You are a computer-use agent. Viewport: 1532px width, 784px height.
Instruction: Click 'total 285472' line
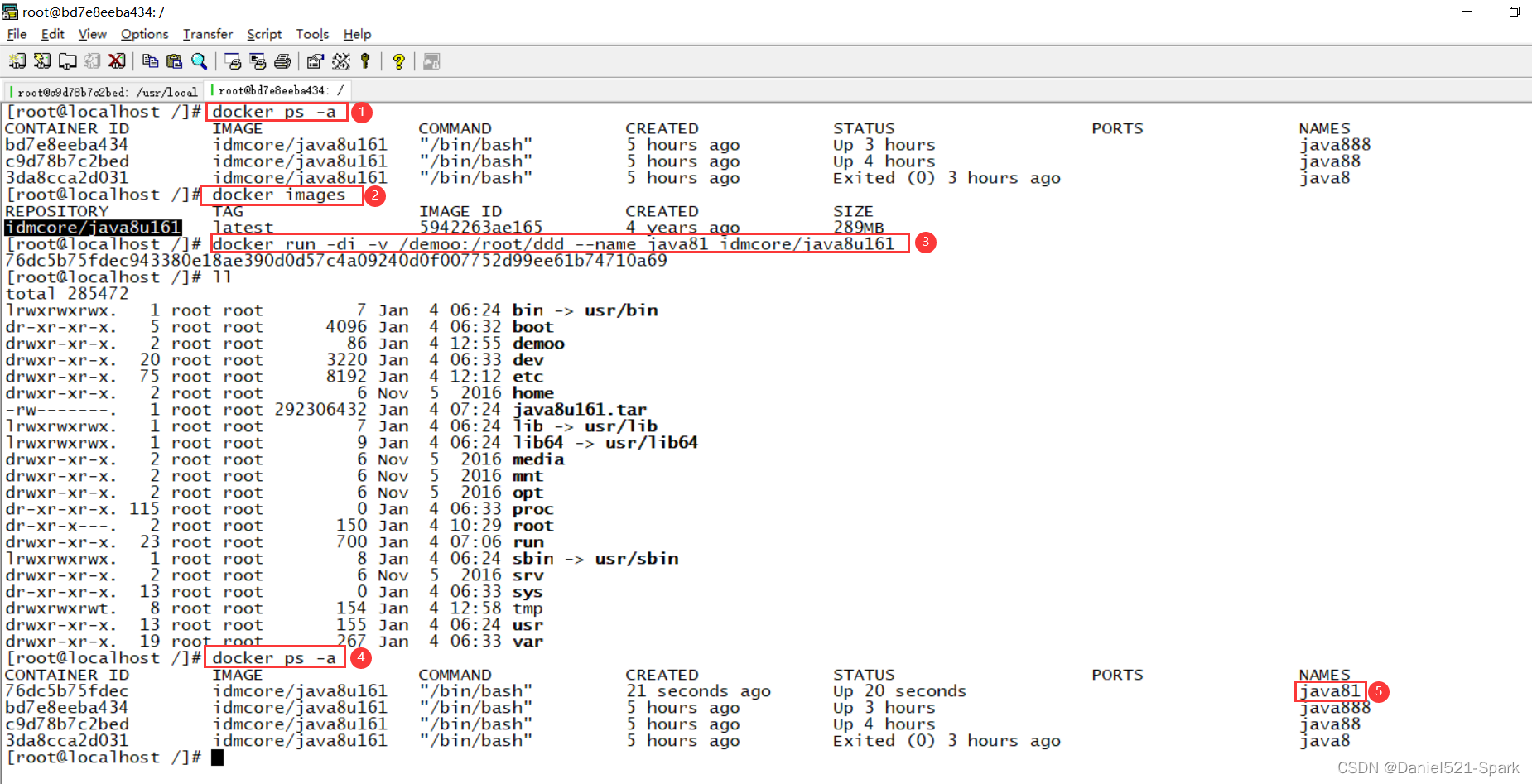pyautogui.click(x=67, y=294)
